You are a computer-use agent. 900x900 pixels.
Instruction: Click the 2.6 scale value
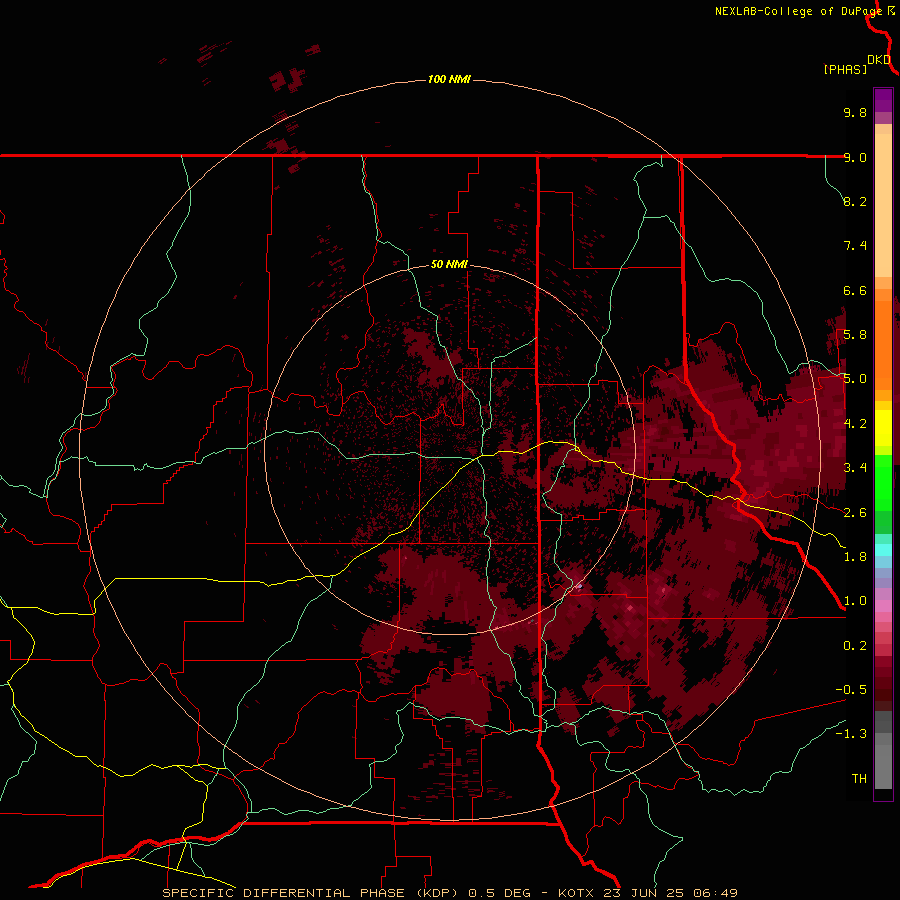point(855,513)
